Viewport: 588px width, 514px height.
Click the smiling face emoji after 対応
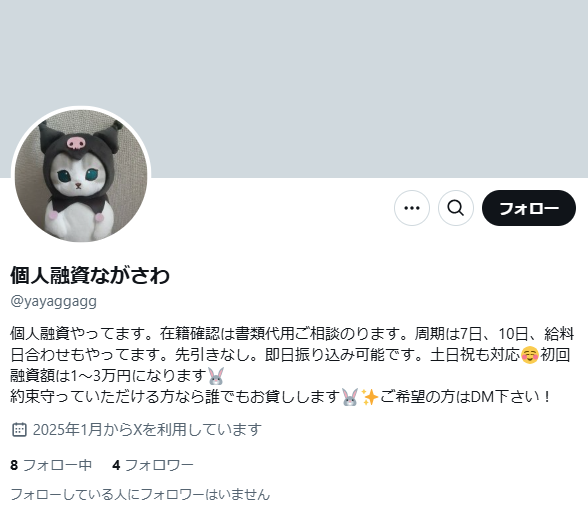coord(530,355)
